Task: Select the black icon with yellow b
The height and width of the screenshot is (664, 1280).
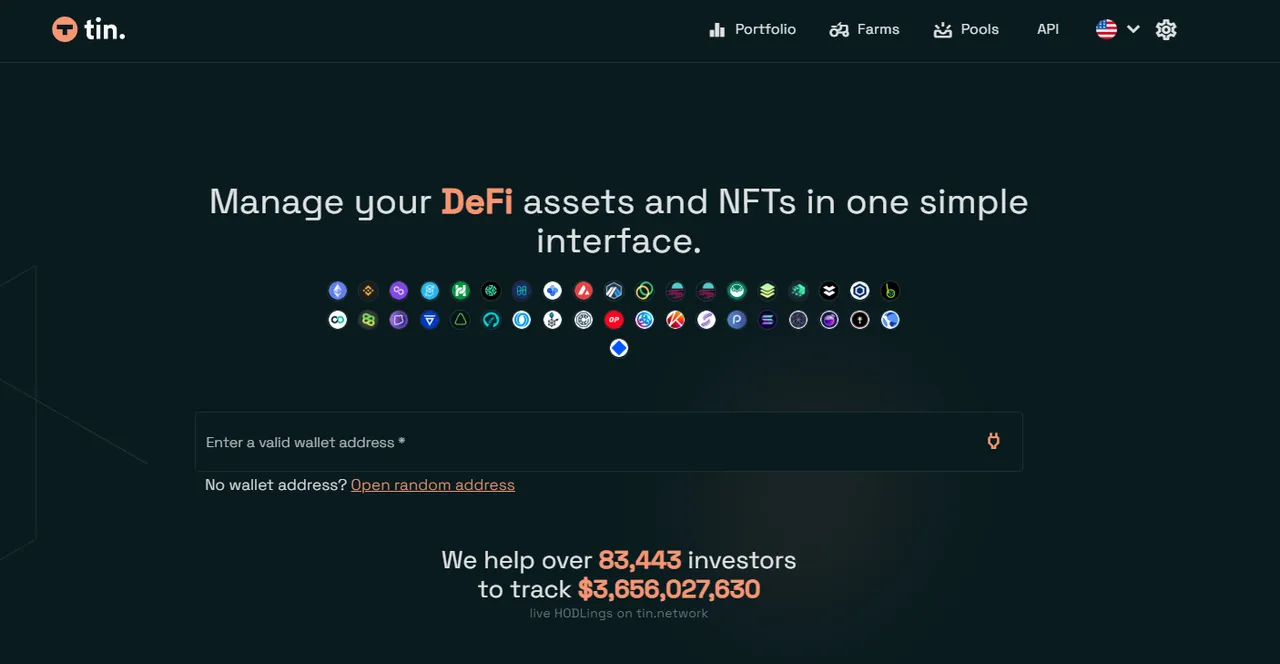Action: 890,291
